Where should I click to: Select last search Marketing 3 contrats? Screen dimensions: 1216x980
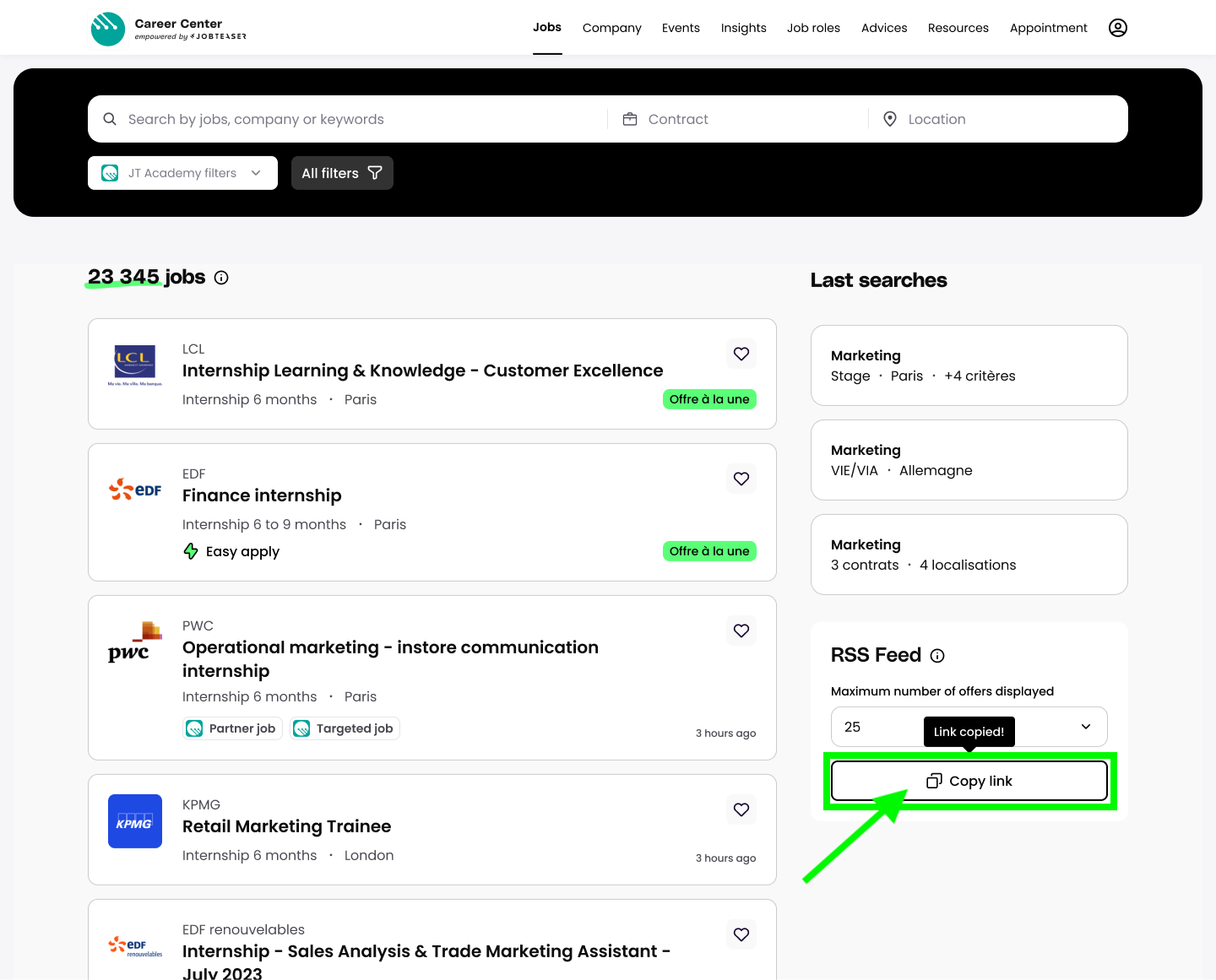click(x=969, y=555)
